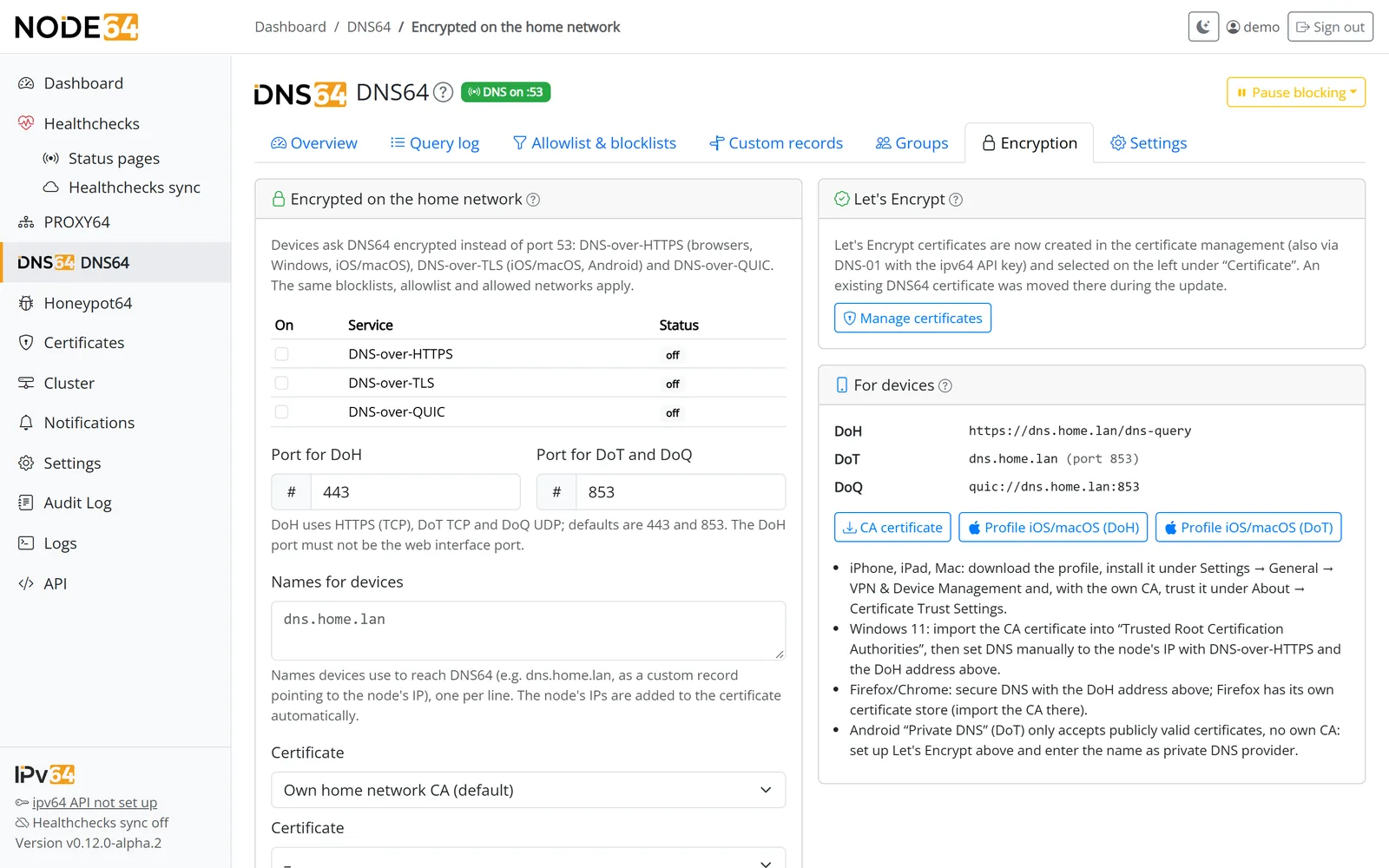Go to Status pages
Viewport: 1389px width, 868px height.
115,158
